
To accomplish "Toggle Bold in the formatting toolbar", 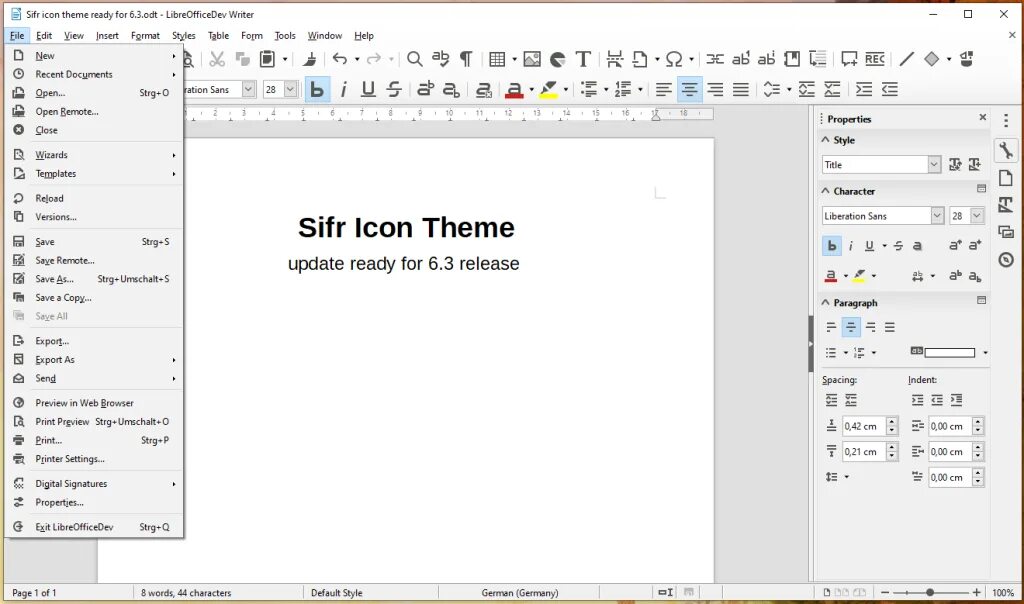I will click(x=317, y=89).
